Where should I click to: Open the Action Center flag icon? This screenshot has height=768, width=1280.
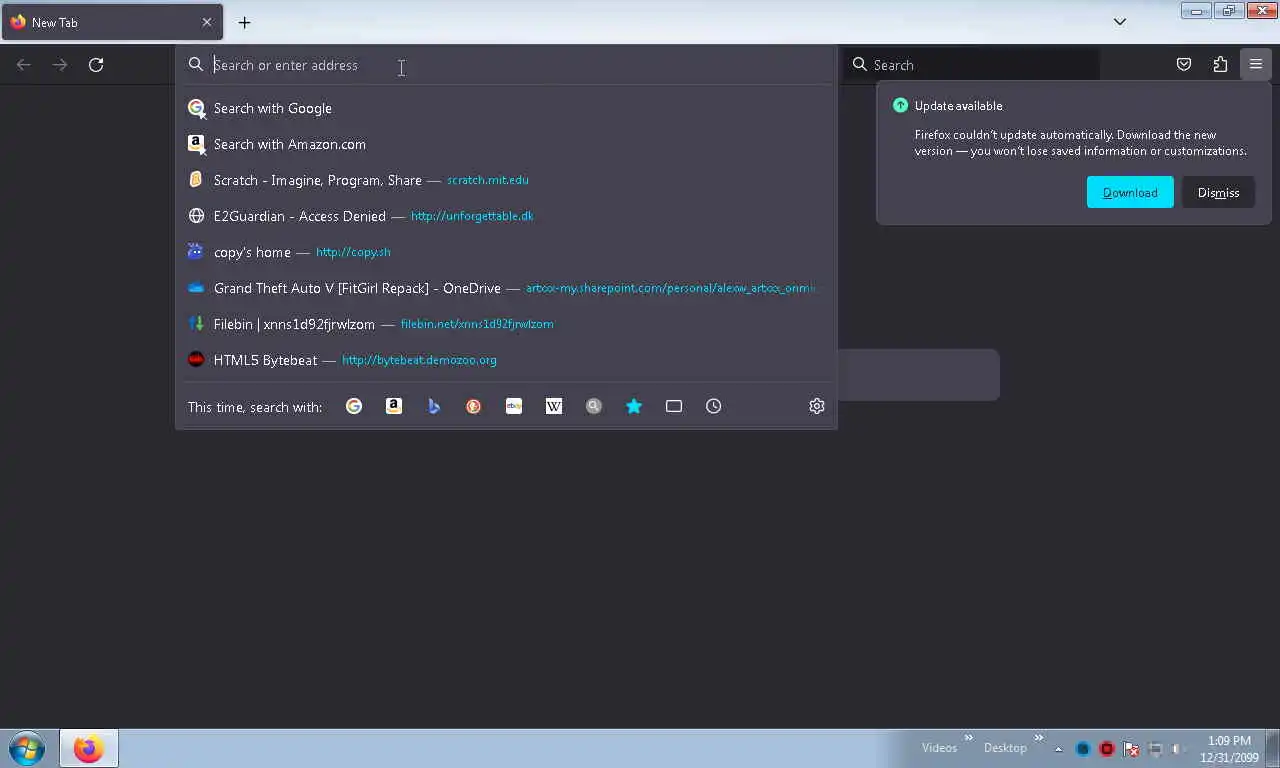point(1131,748)
